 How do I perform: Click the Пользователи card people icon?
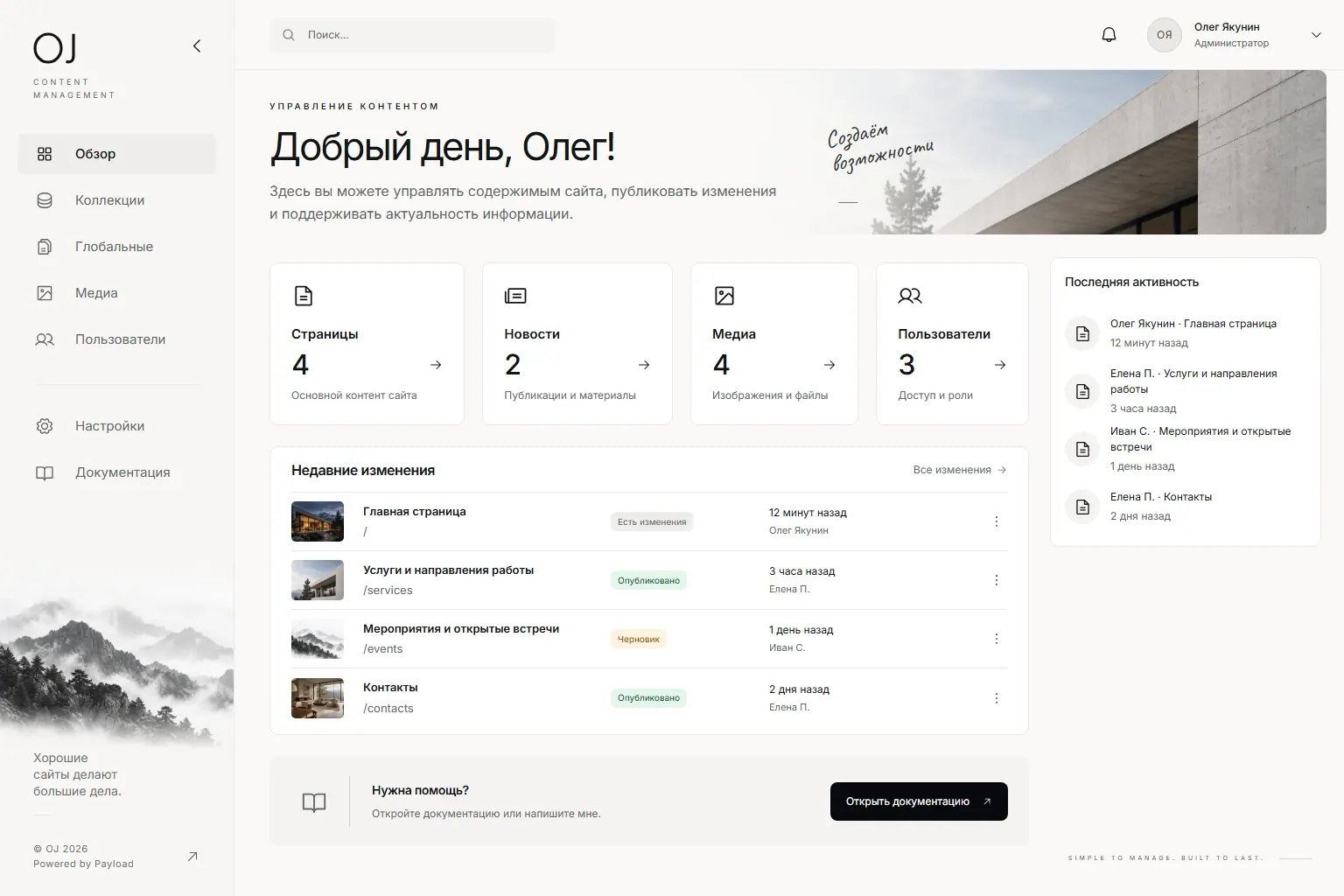[x=910, y=296]
